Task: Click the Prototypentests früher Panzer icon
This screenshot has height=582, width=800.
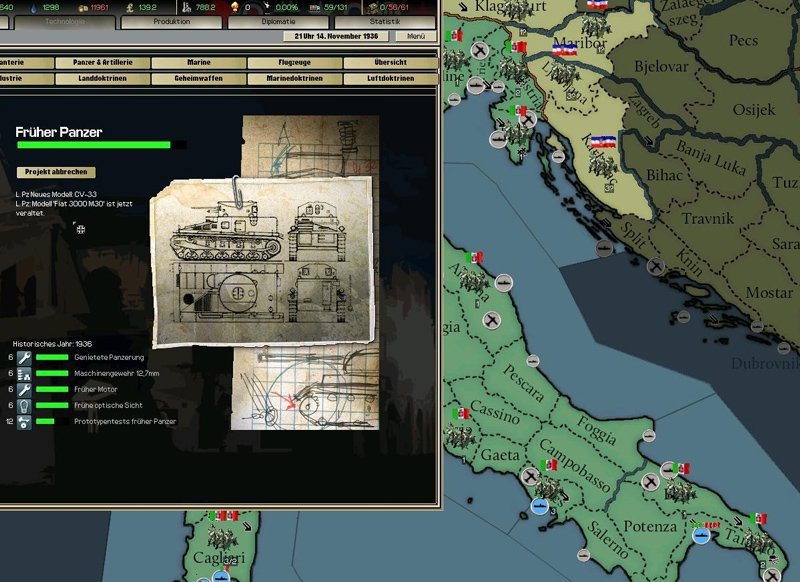Action: point(25,421)
